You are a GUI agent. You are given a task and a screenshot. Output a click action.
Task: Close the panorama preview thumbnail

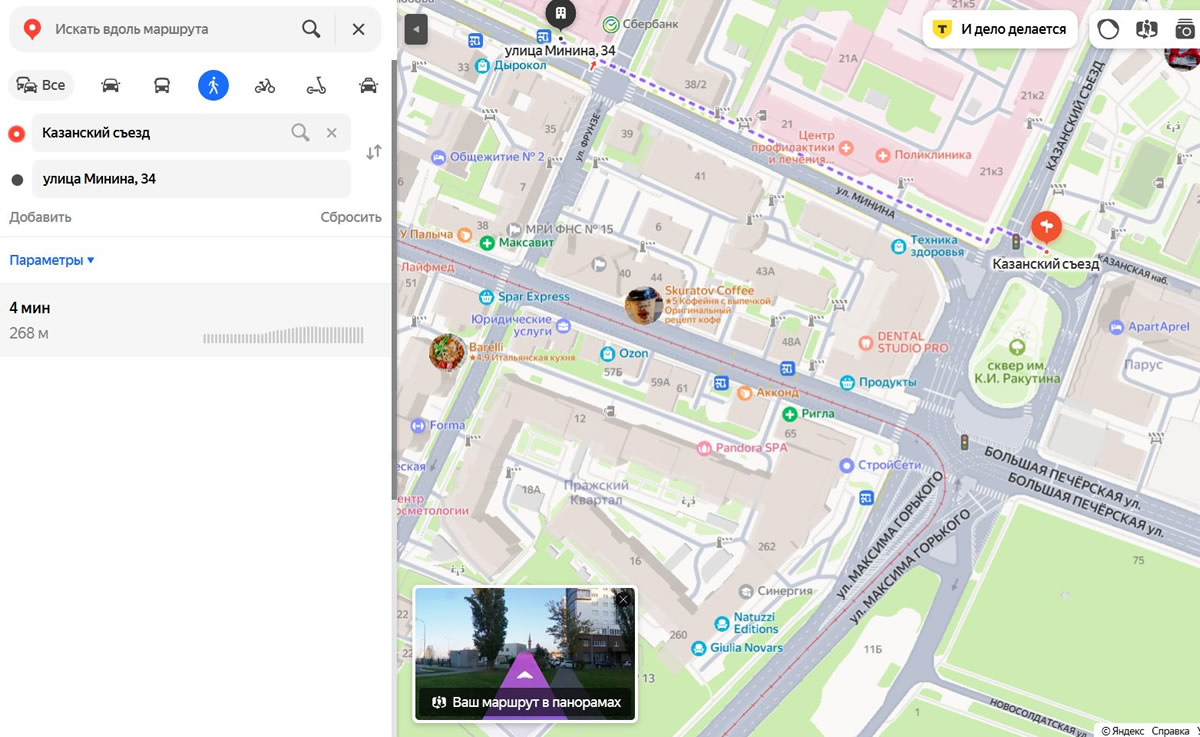[623, 600]
